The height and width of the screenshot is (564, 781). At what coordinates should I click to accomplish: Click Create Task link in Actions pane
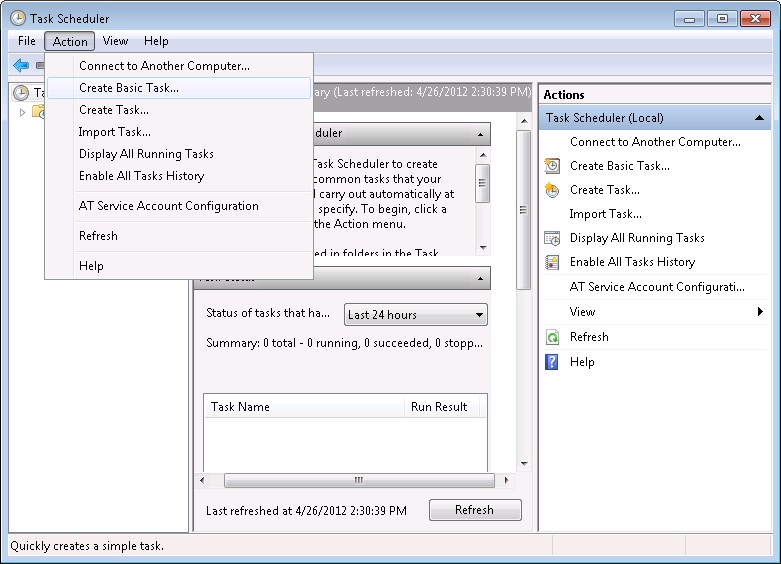[x=605, y=190]
